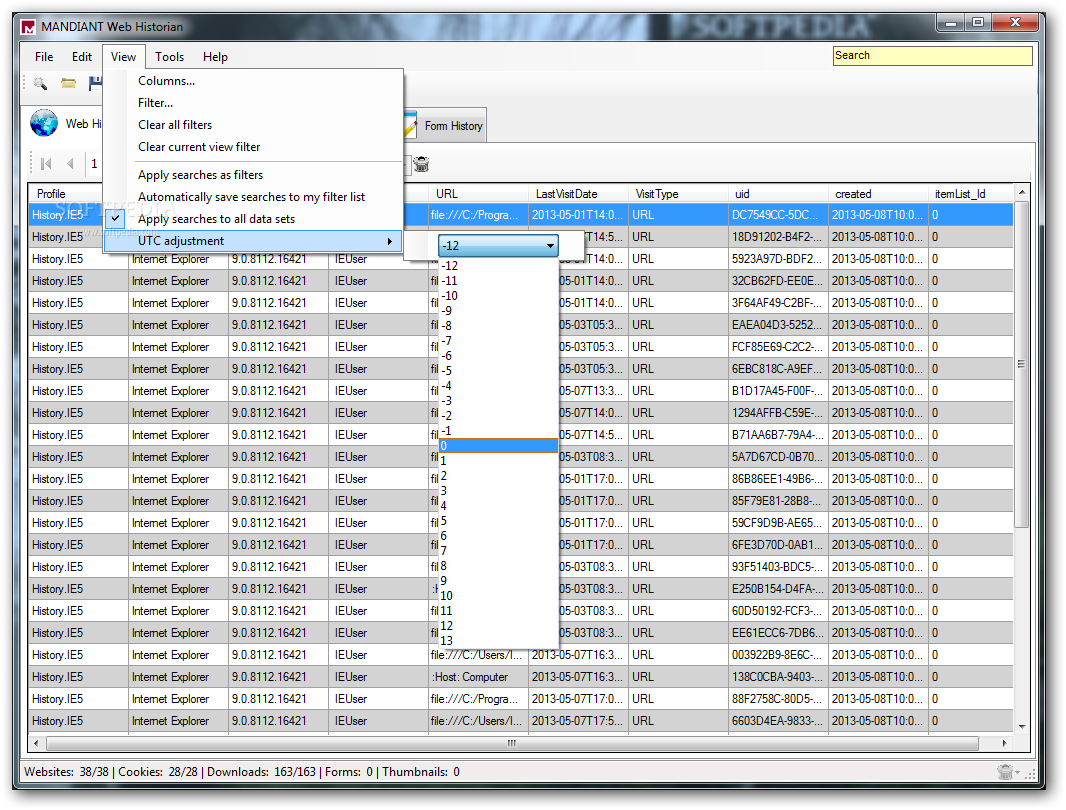Click the vertical scrollbar down arrow
The image size is (1066, 810).
click(x=1022, y=726)
